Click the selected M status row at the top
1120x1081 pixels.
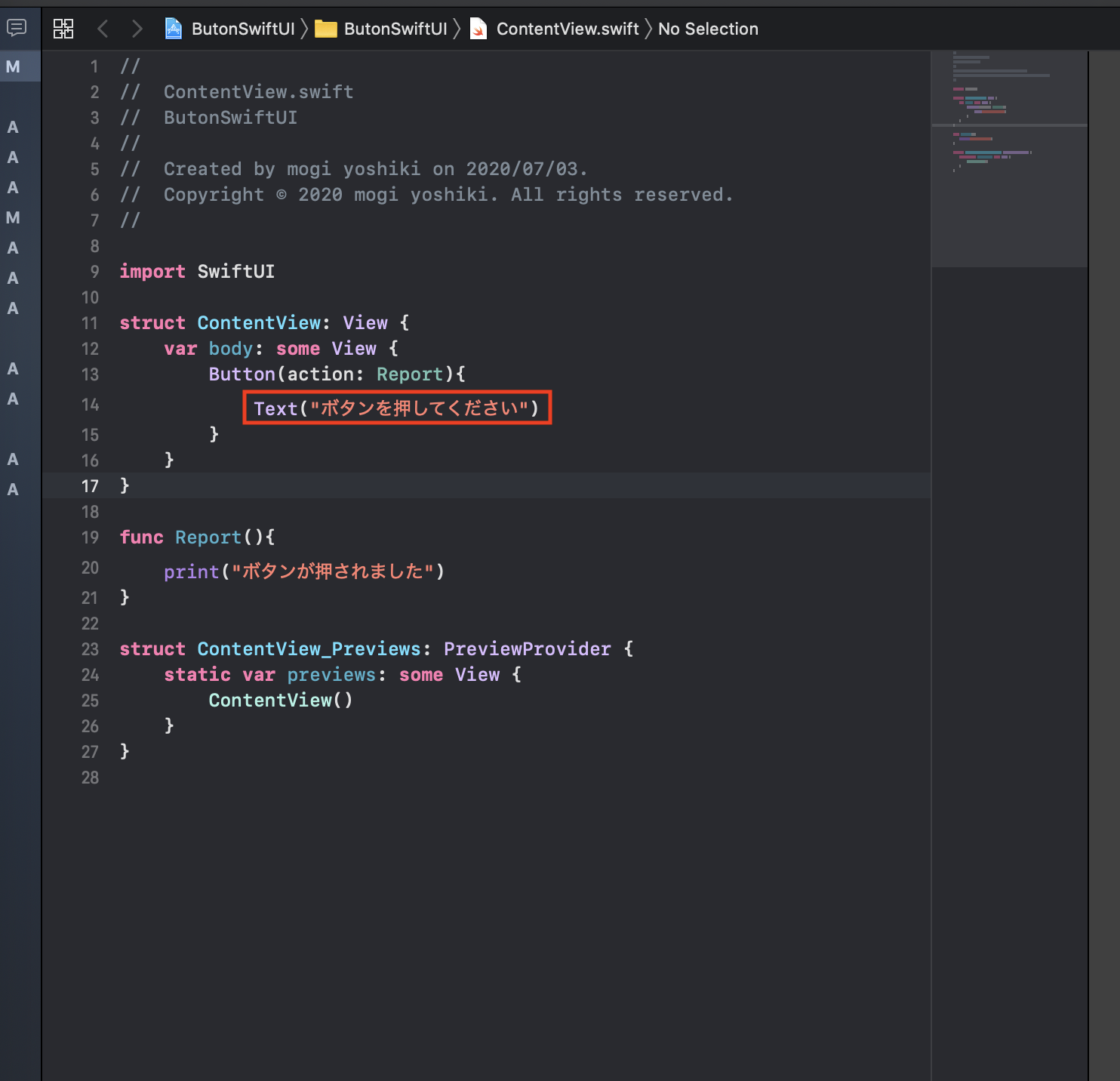pos(20,66)
